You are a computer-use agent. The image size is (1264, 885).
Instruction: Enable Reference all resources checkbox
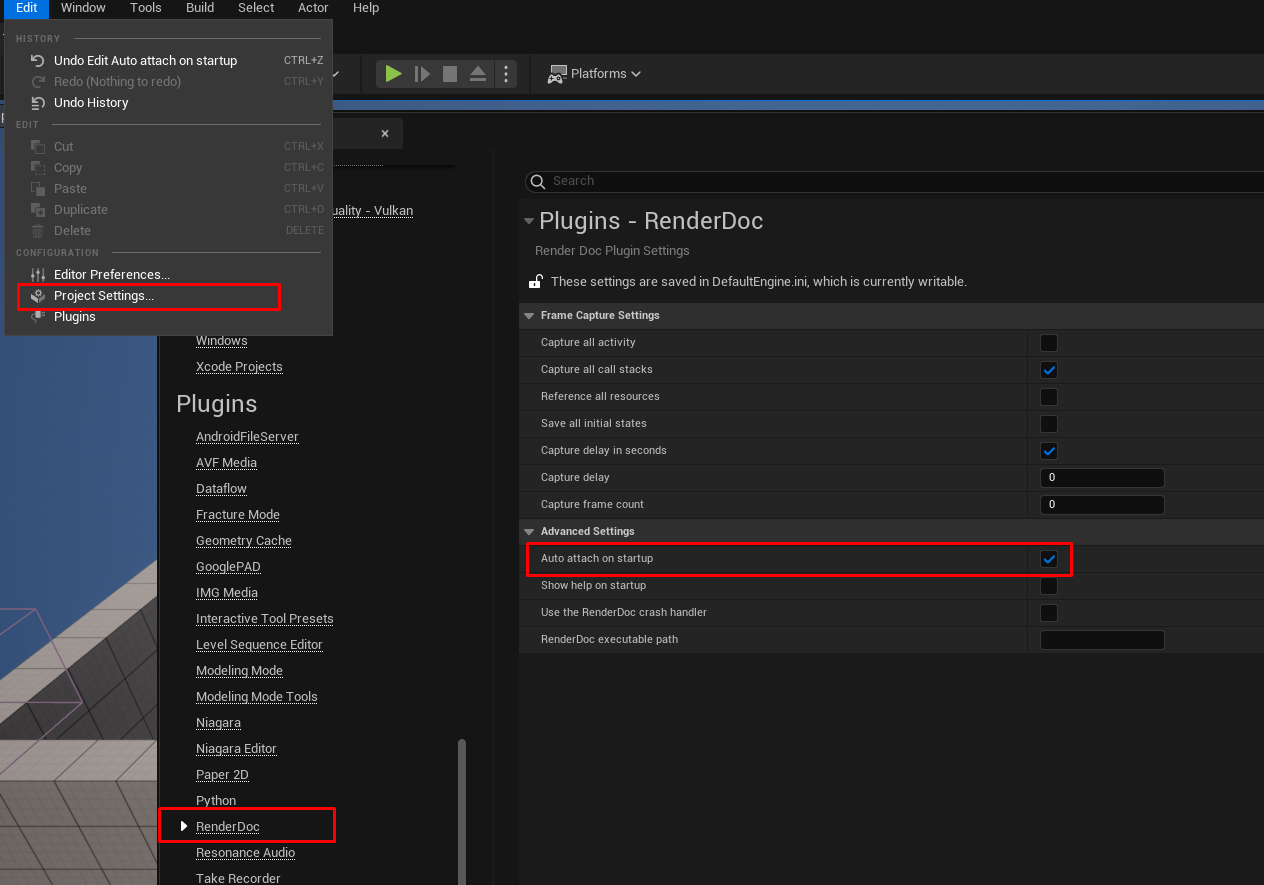(1049, 397)
